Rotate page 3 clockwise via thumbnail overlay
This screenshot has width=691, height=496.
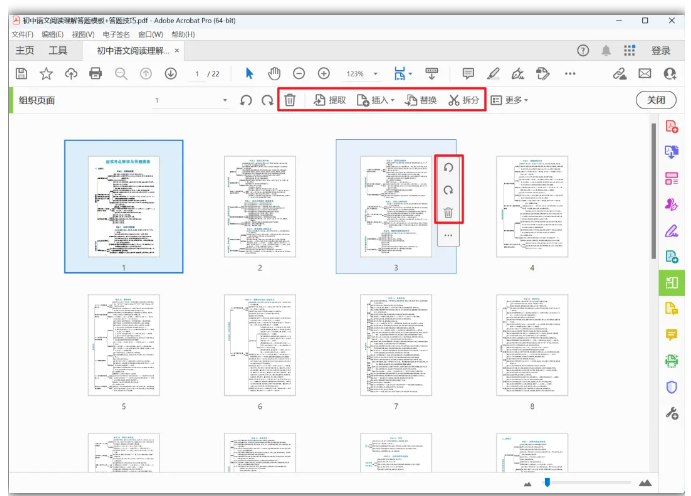[x=448, y=190]
